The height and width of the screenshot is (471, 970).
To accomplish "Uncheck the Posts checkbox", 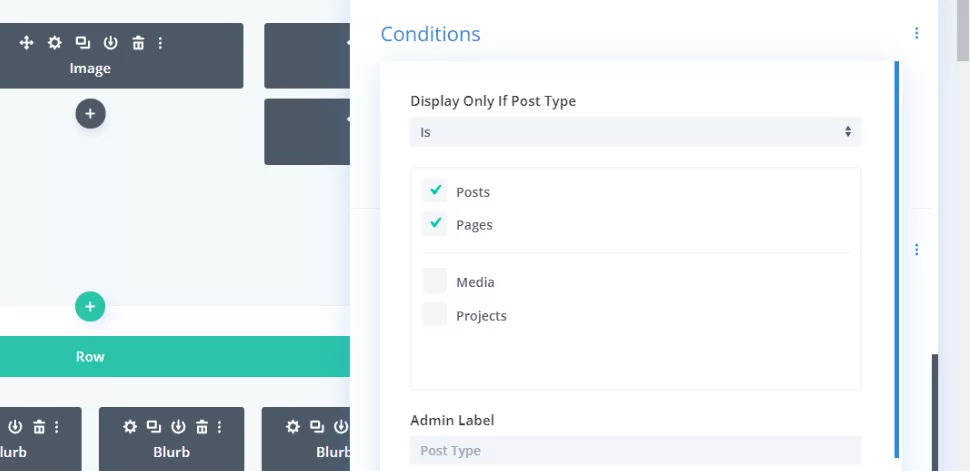I will tap(435, 191).
